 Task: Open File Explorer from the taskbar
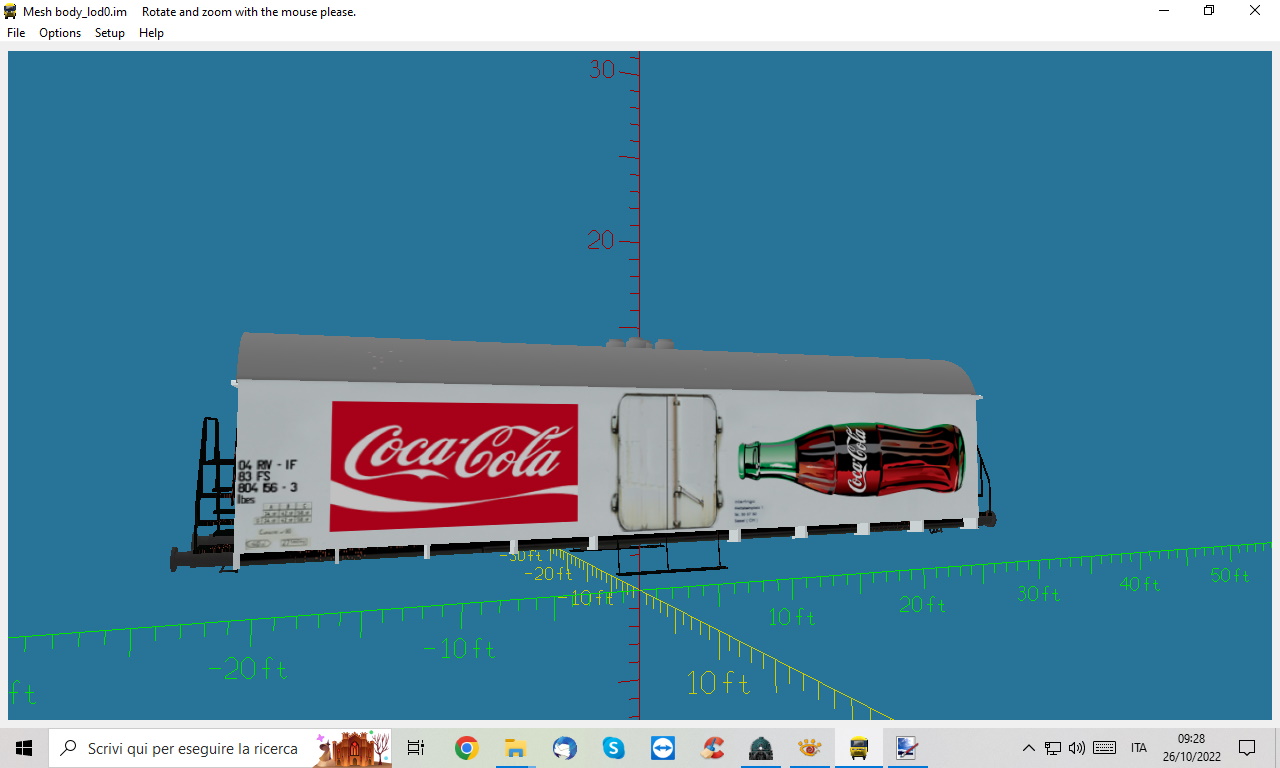click(x=515, y=748)
